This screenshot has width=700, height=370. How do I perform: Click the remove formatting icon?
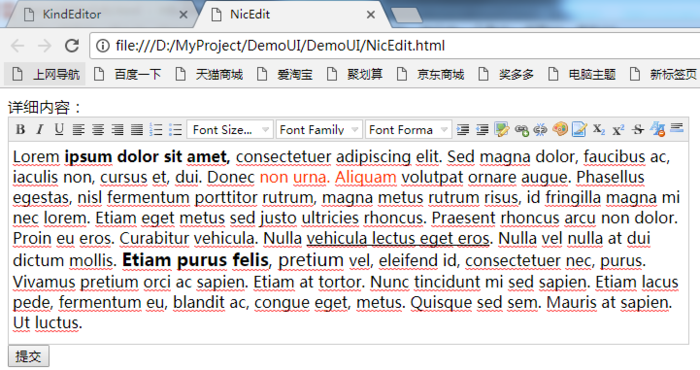coord(658,129)
